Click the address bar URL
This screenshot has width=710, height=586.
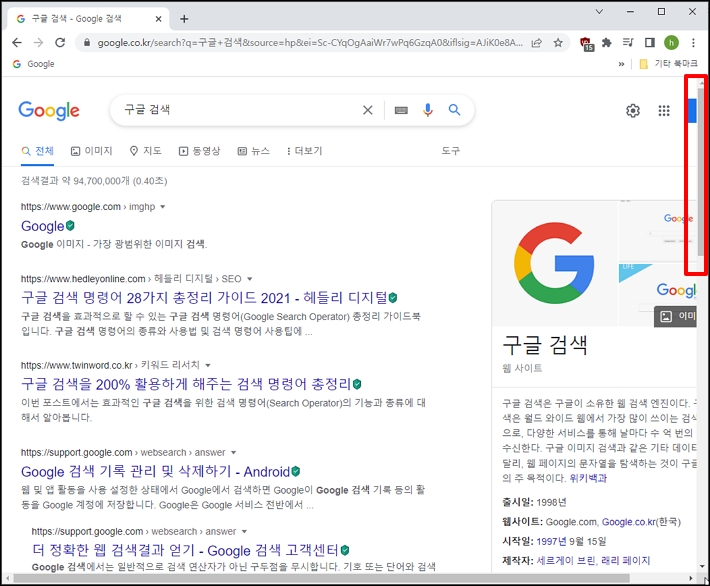coord(310,43)
